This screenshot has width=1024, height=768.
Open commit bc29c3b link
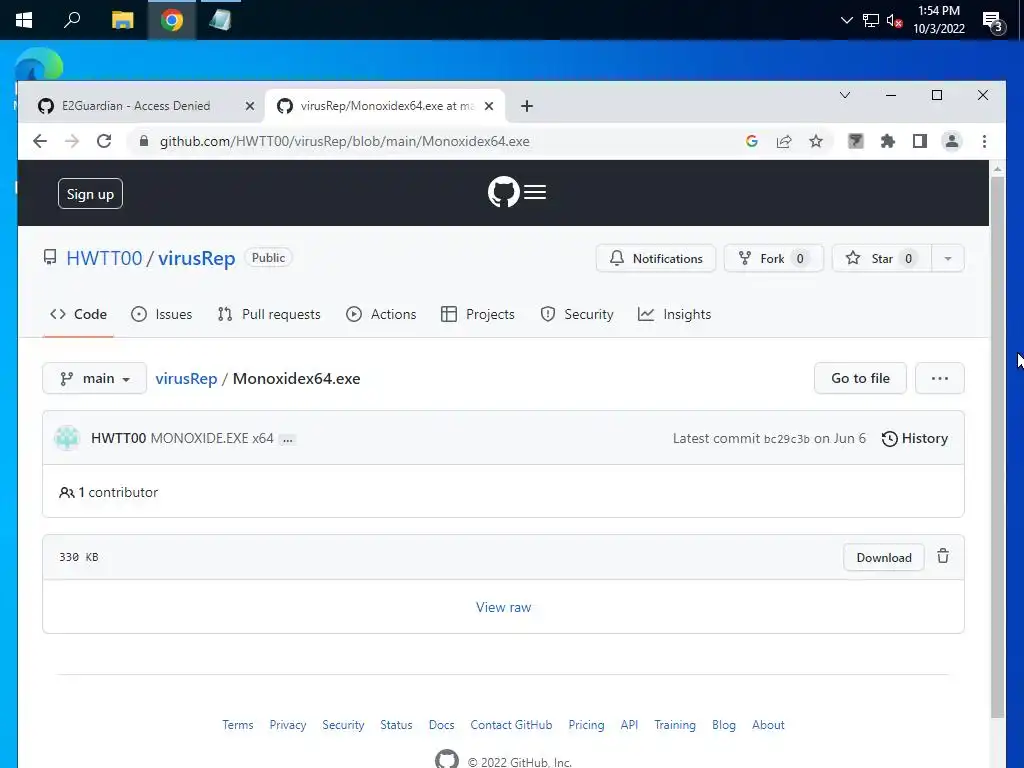click(x=786, y=439)
